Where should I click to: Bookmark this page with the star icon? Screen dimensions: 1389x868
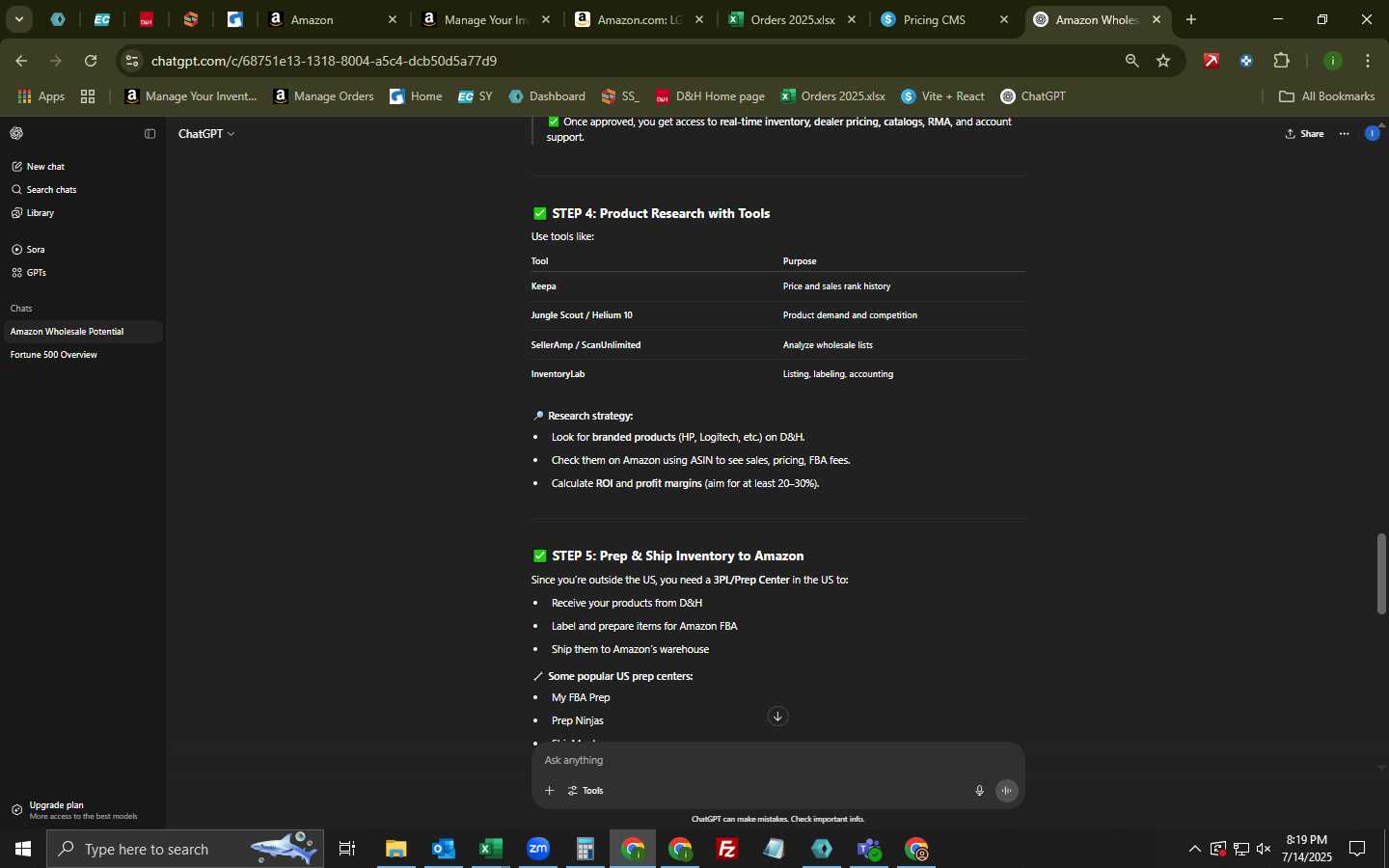click(1163, 61)
